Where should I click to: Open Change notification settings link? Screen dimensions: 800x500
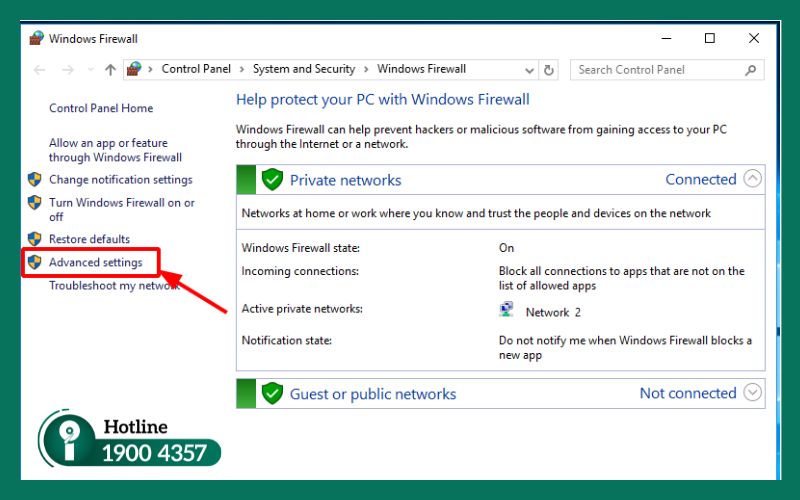coord(120,180)
